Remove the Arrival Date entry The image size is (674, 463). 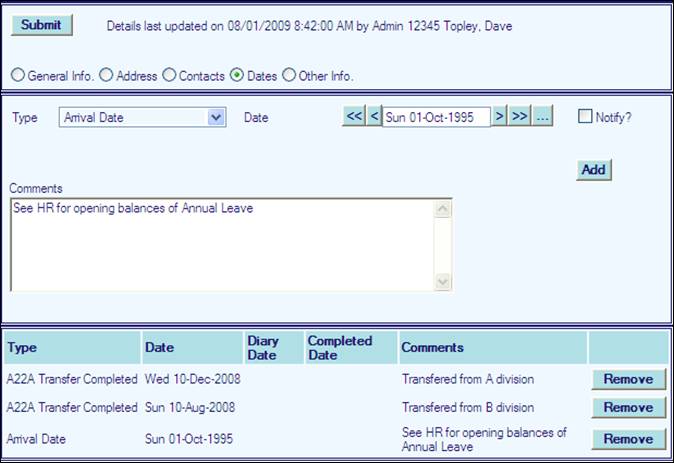tap(627, 439)
